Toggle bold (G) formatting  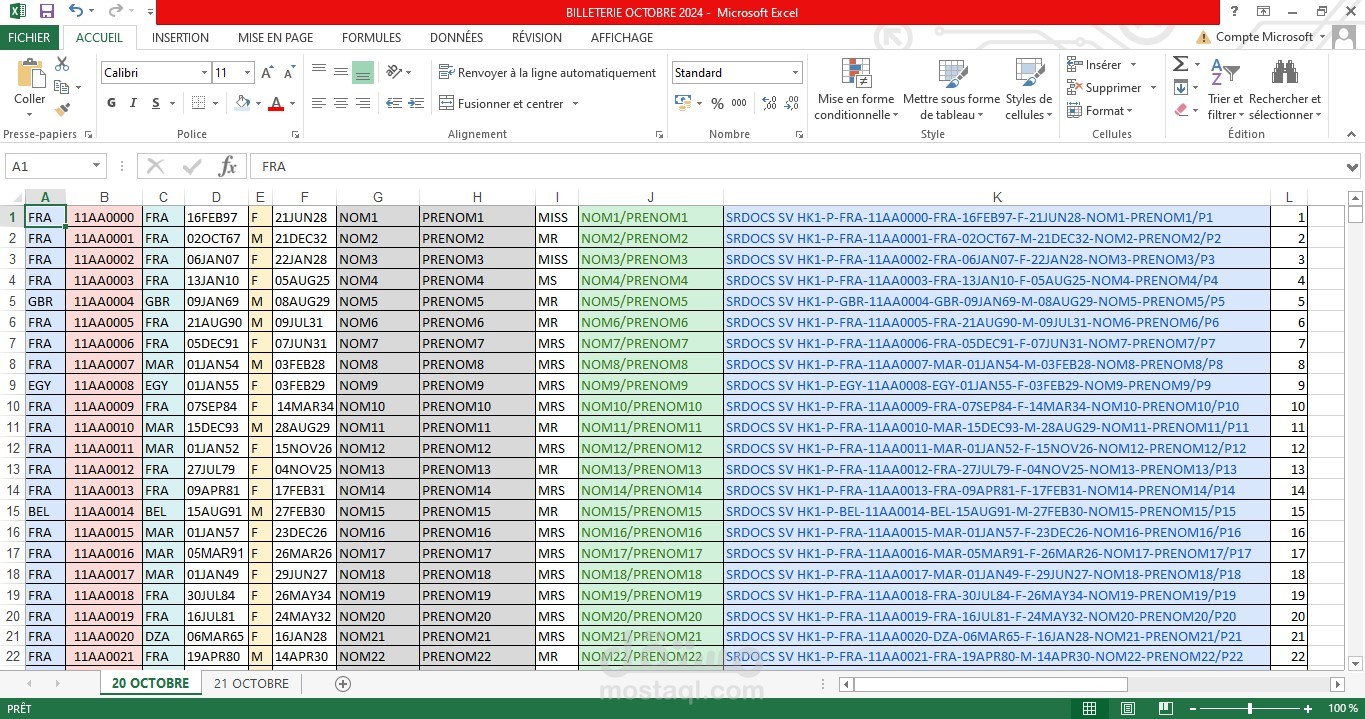pyautogui.click(x=111, y=103)
